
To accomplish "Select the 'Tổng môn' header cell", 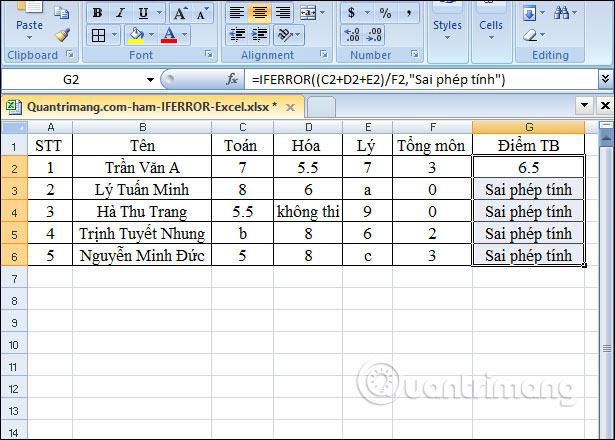I will [432, 145].
